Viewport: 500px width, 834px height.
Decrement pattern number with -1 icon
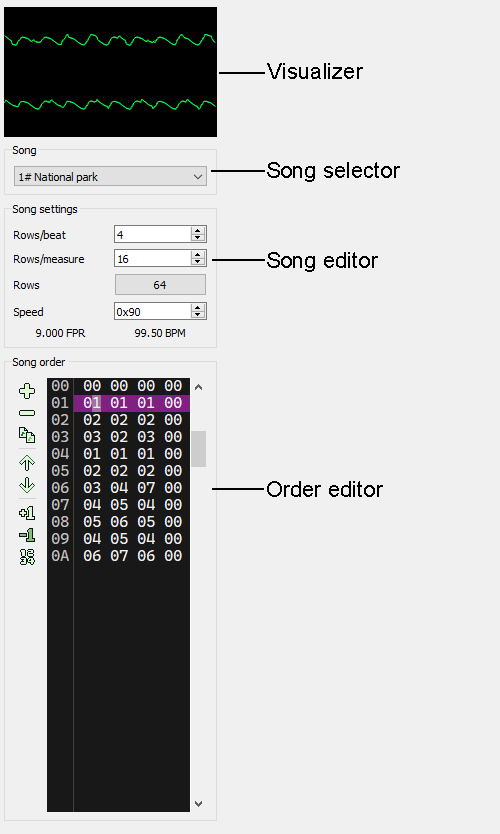click(x=27, y=535)
